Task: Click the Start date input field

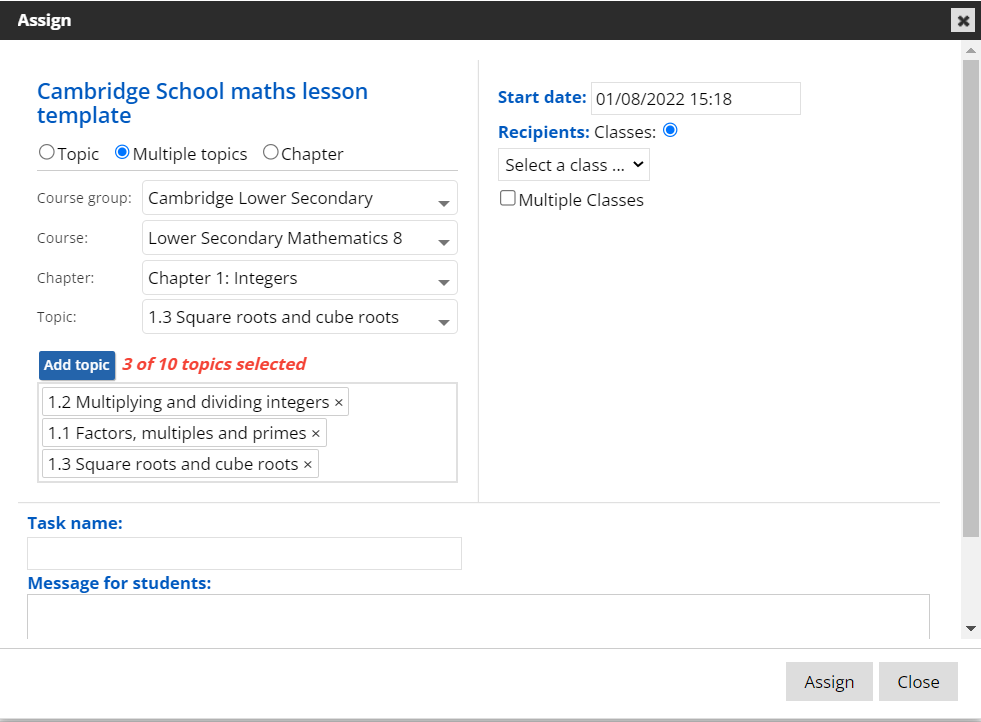Action: coord(696,99)
